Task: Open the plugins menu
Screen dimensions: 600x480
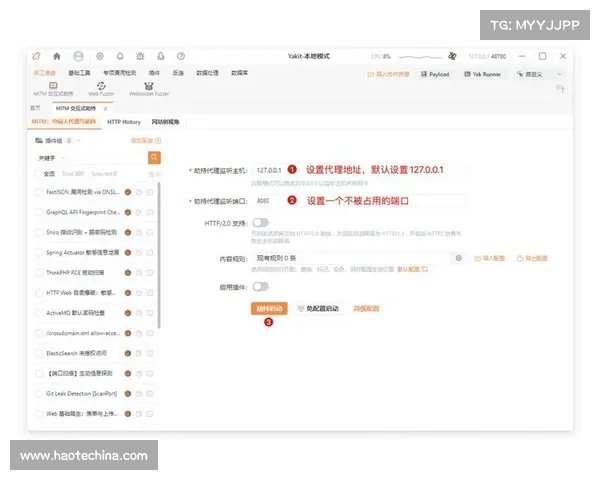Action: tap(154, 73)
